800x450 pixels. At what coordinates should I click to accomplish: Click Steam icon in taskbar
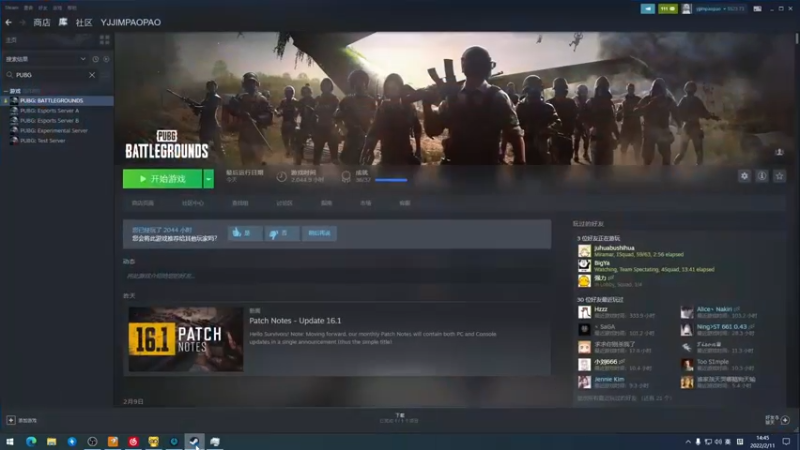194,441
